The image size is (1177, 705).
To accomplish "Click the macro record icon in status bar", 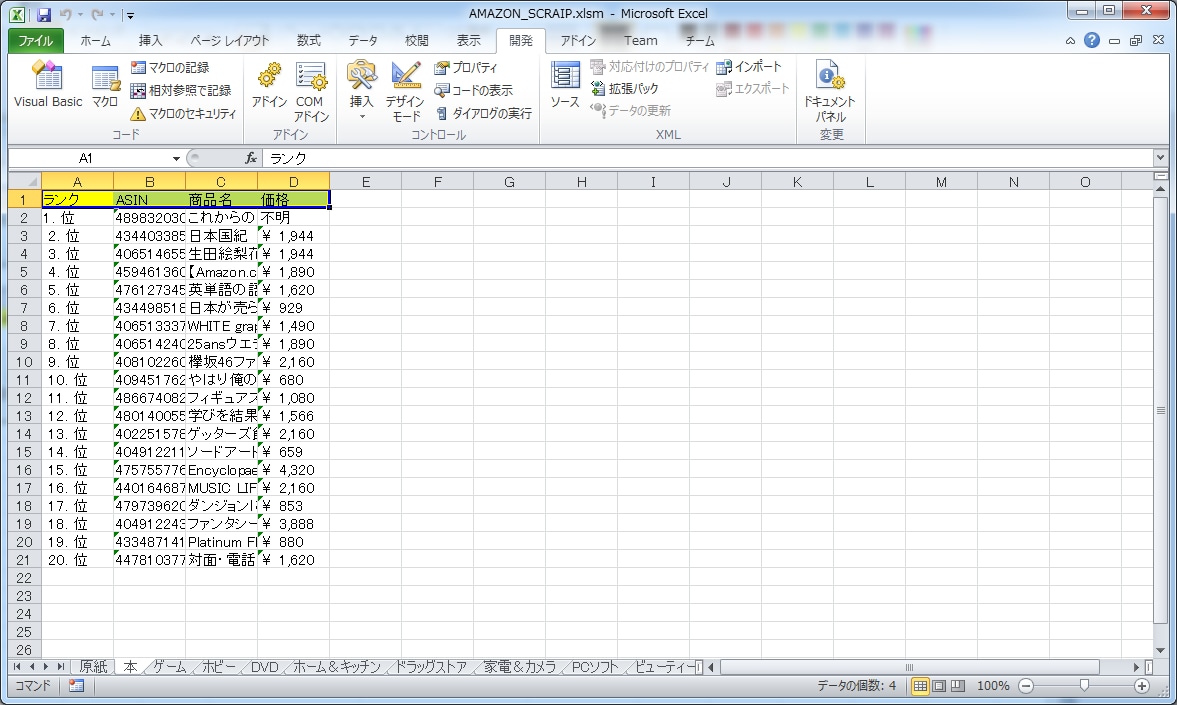I will 77,685.
